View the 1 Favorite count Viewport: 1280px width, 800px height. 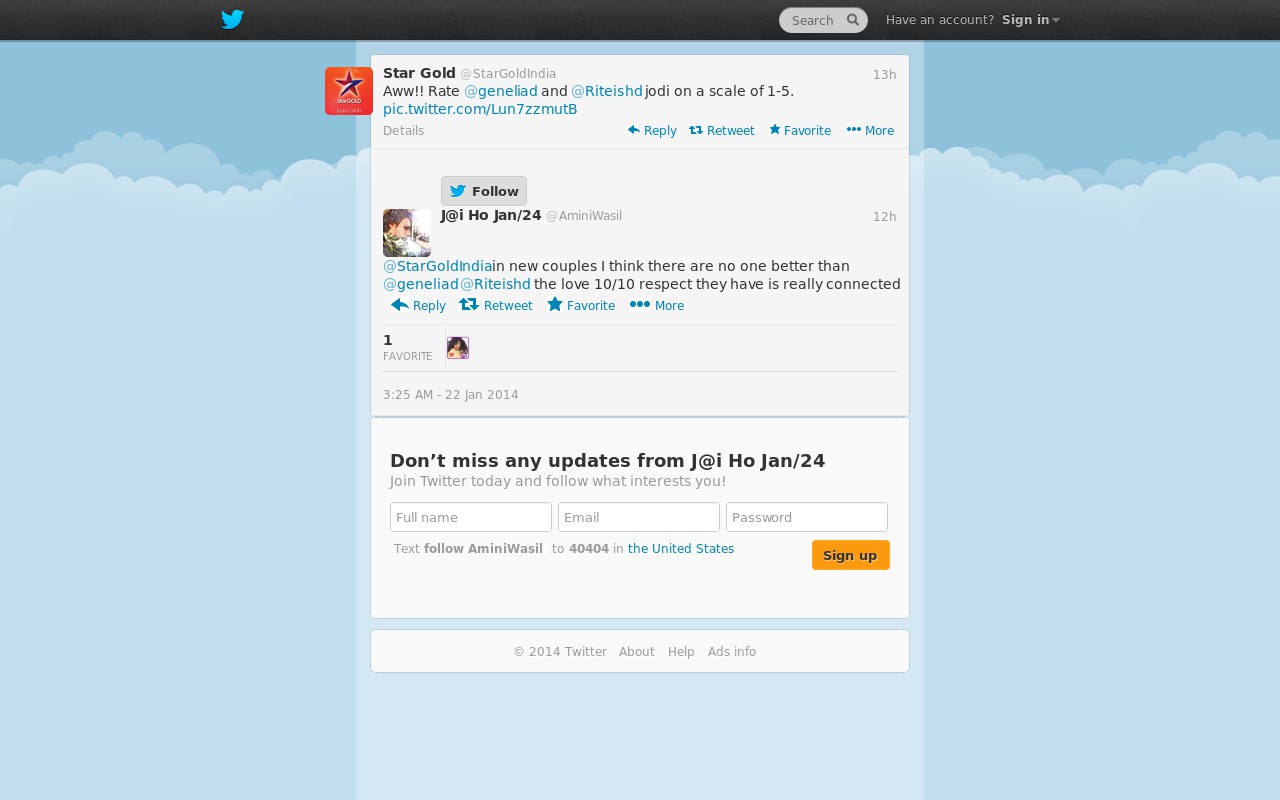pyautogui.click(x=408, y=347)
